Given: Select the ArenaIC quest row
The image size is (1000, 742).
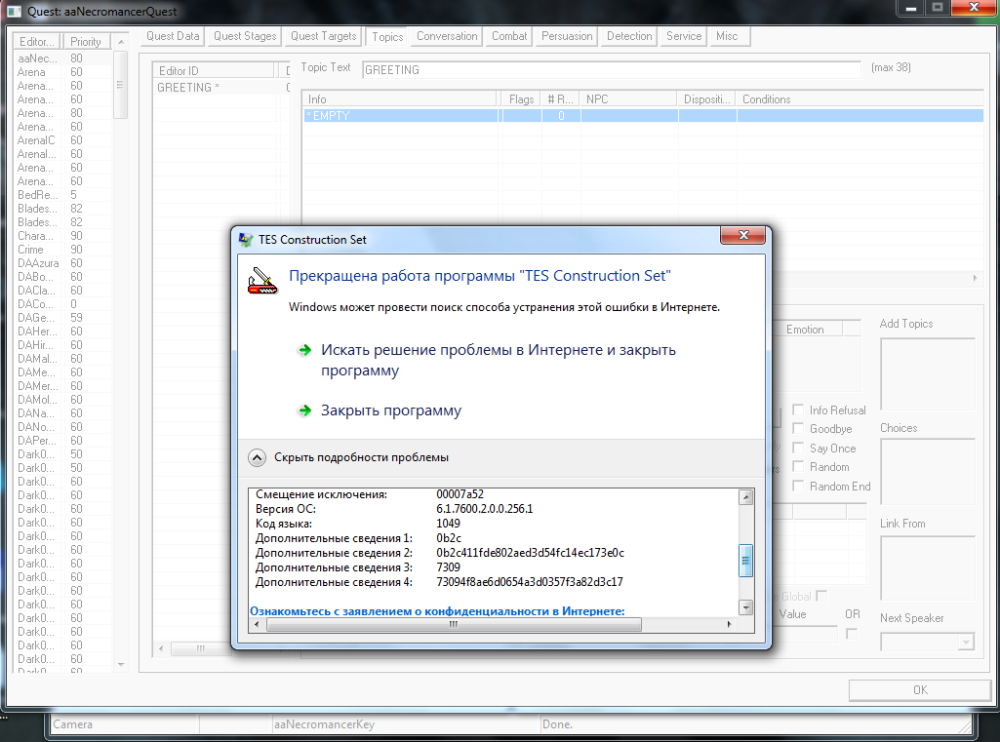Looking at the screenshot, I should click(x=62, y=140).
